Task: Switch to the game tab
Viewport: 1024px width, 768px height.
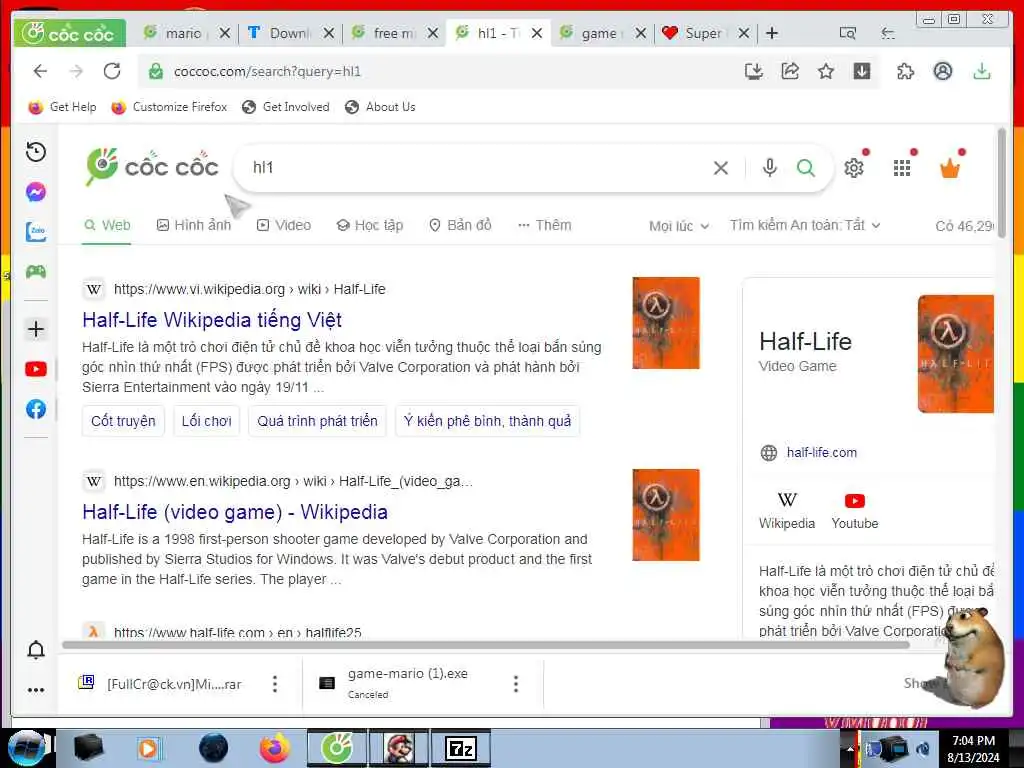Action: (593, 33)
